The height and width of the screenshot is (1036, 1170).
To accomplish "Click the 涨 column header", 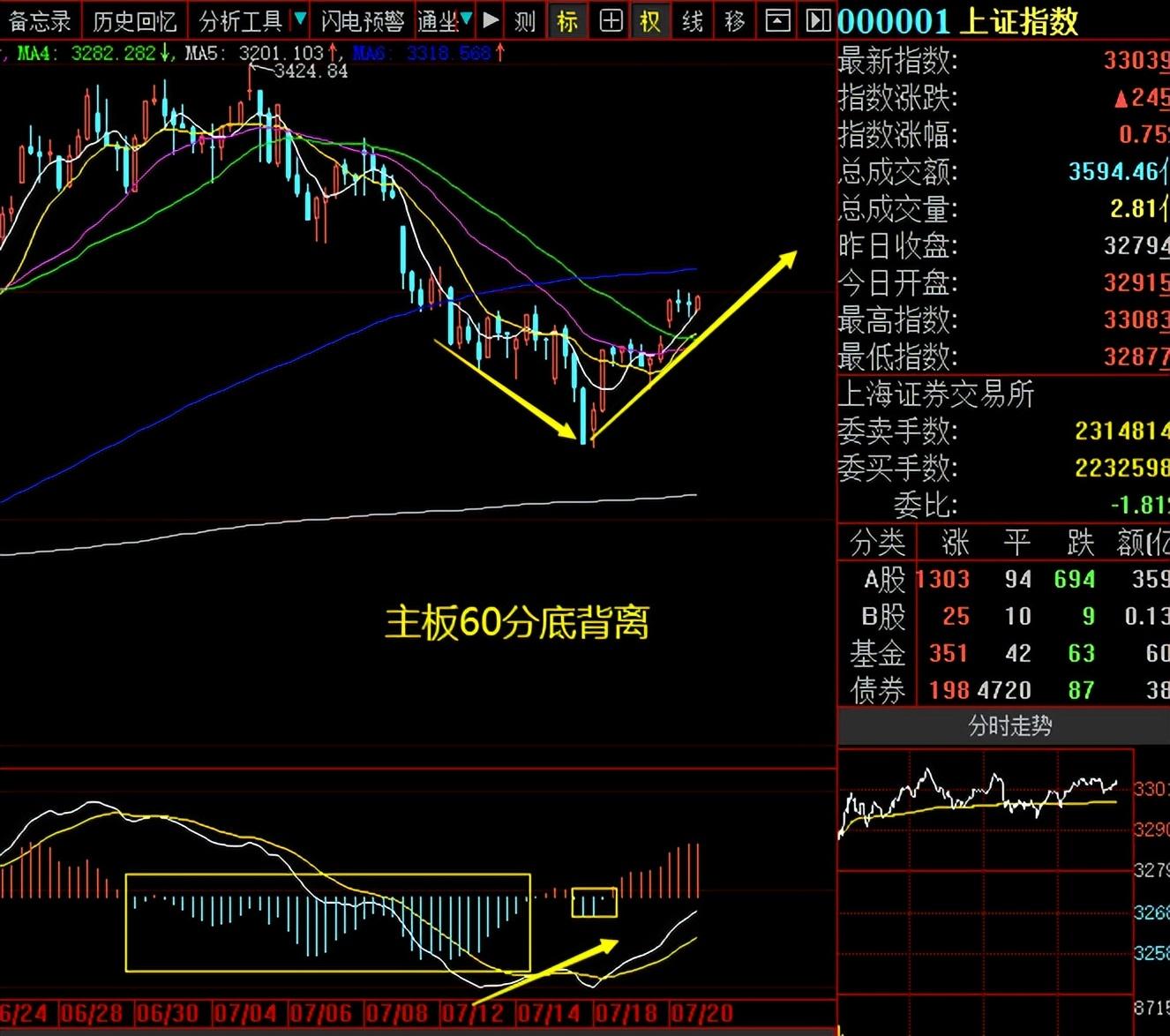I will (x=956, y=543).
